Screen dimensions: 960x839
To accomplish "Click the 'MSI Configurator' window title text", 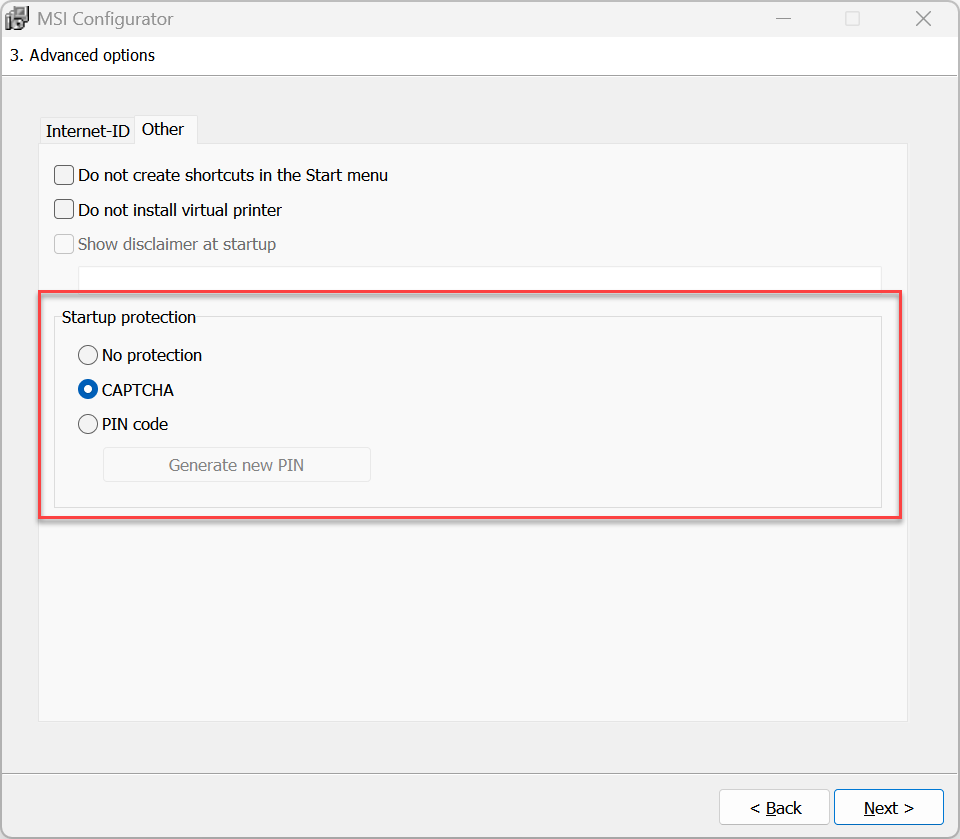I will point(105,19).
